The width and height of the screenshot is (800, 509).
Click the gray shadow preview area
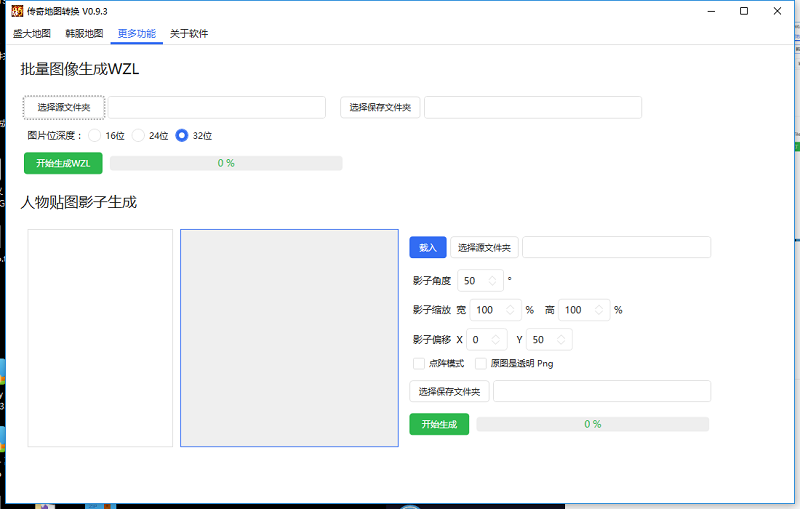click(289, 338)
